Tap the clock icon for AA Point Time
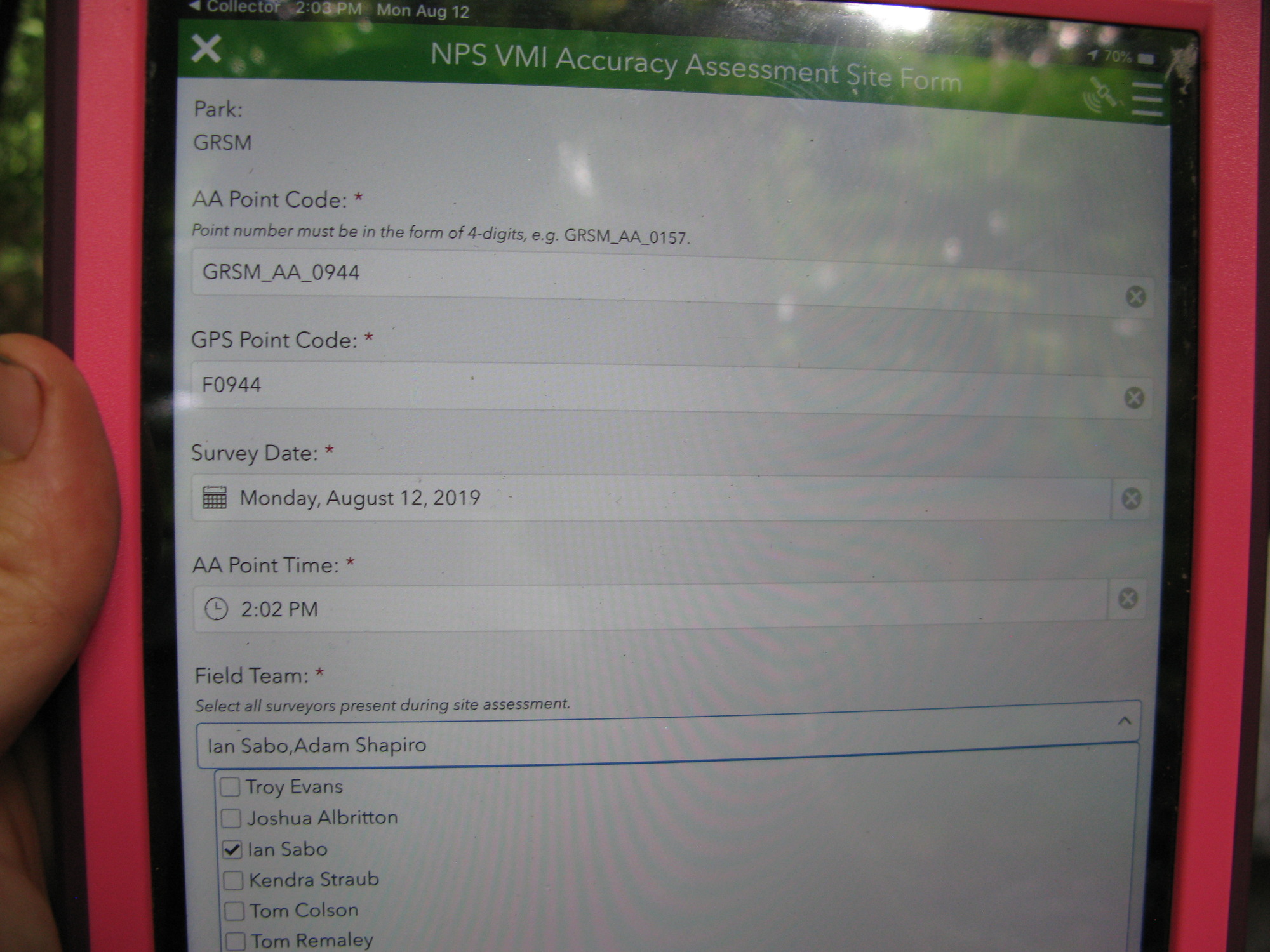 [217, 608]
